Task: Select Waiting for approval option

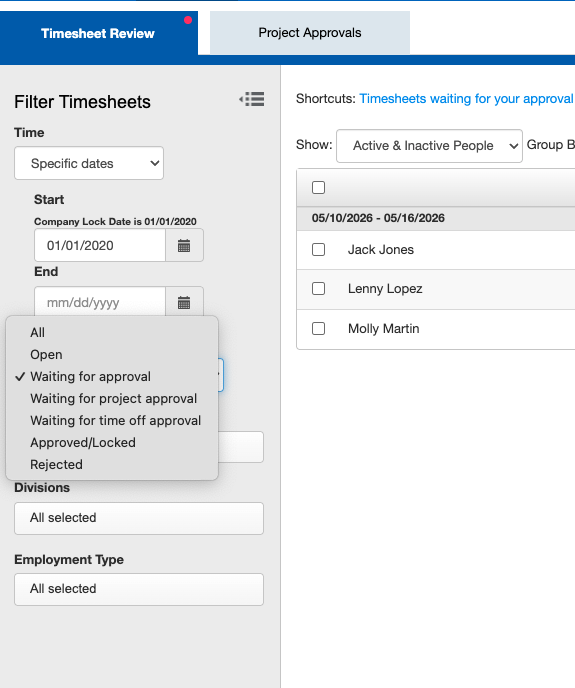Action: click(112, 376)
